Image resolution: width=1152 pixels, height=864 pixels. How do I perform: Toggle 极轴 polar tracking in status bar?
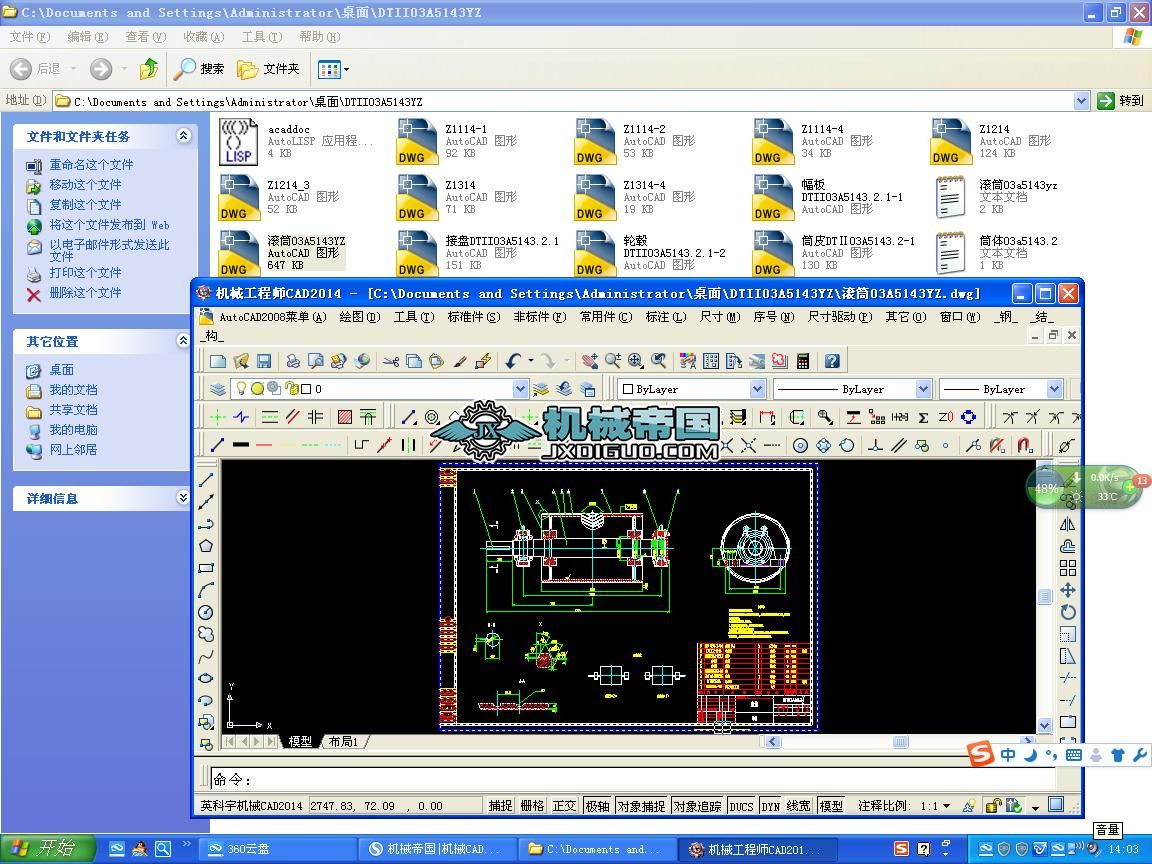(x=597, y=806)
